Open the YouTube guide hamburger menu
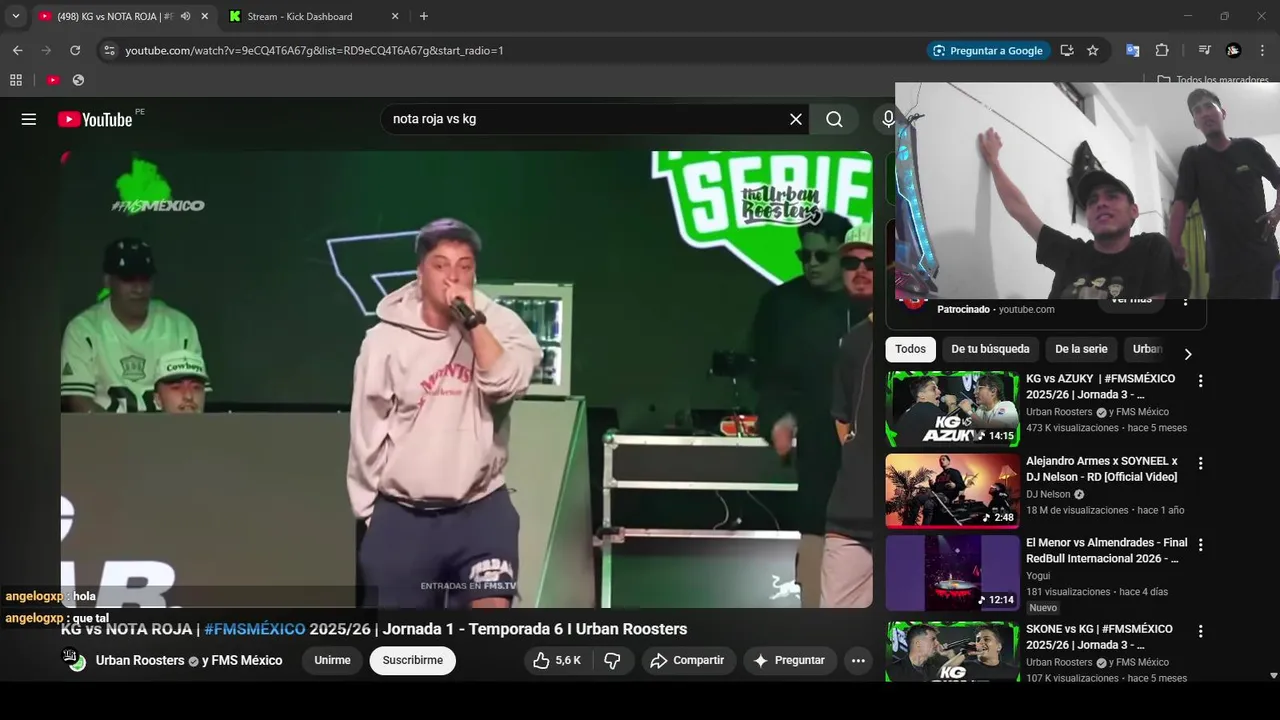 [29, 119]
